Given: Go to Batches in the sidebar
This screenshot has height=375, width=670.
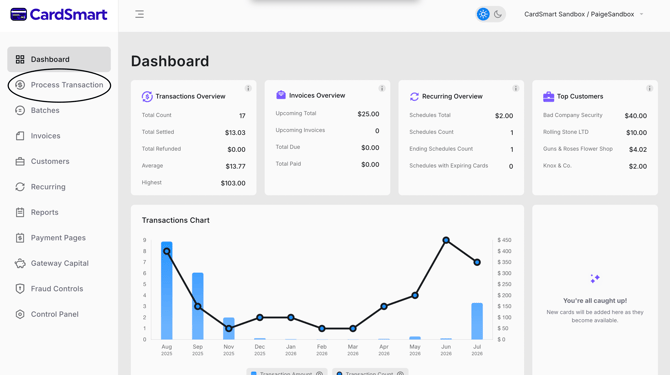Looking at the screenshot, I should click(59, 110).
